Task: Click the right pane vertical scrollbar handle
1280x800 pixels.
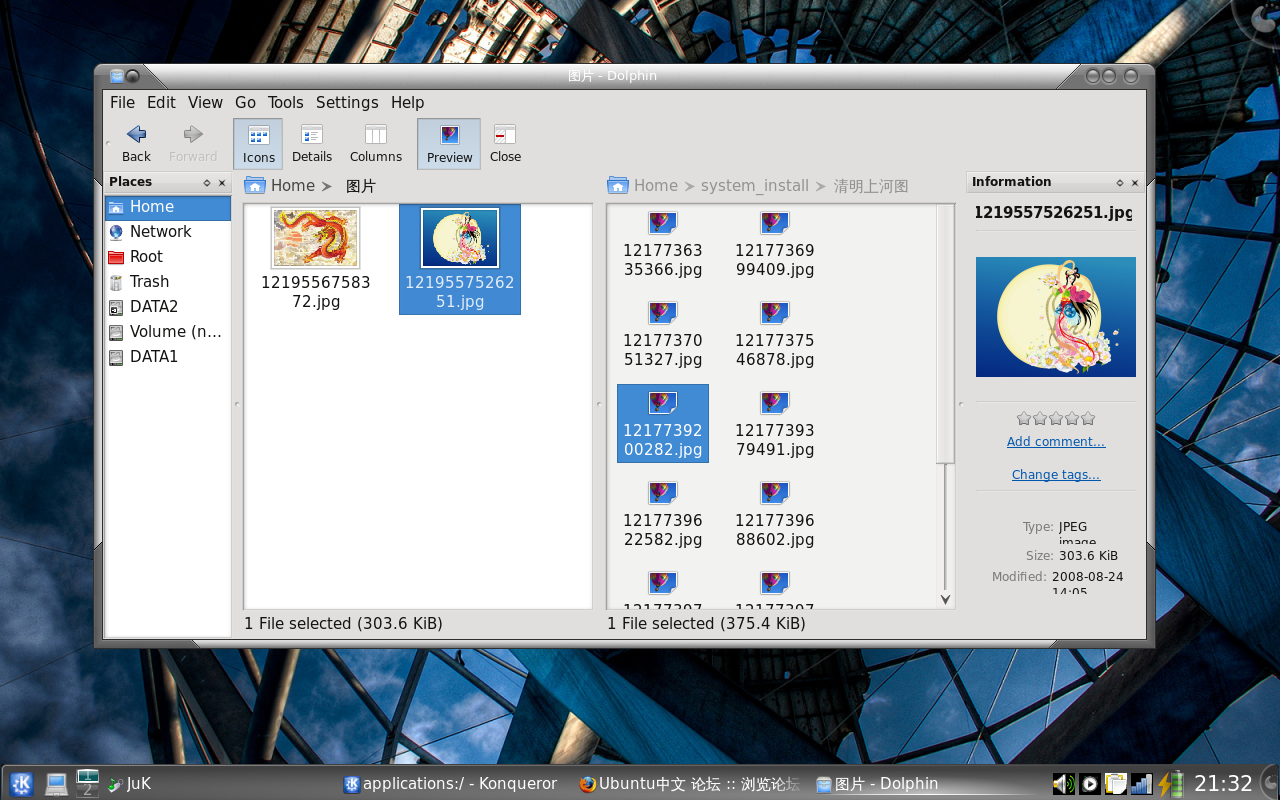Action: coord(945,335)
